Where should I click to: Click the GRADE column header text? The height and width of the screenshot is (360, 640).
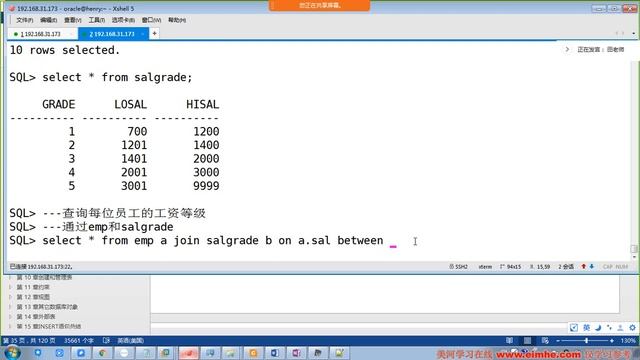coord(58,104)
